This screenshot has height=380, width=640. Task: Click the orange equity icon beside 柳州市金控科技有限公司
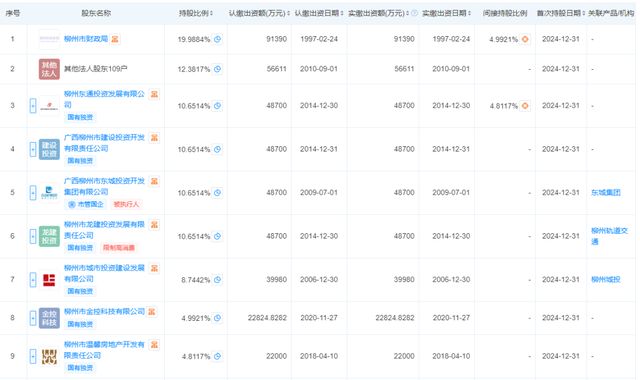[x=151, y=312]
